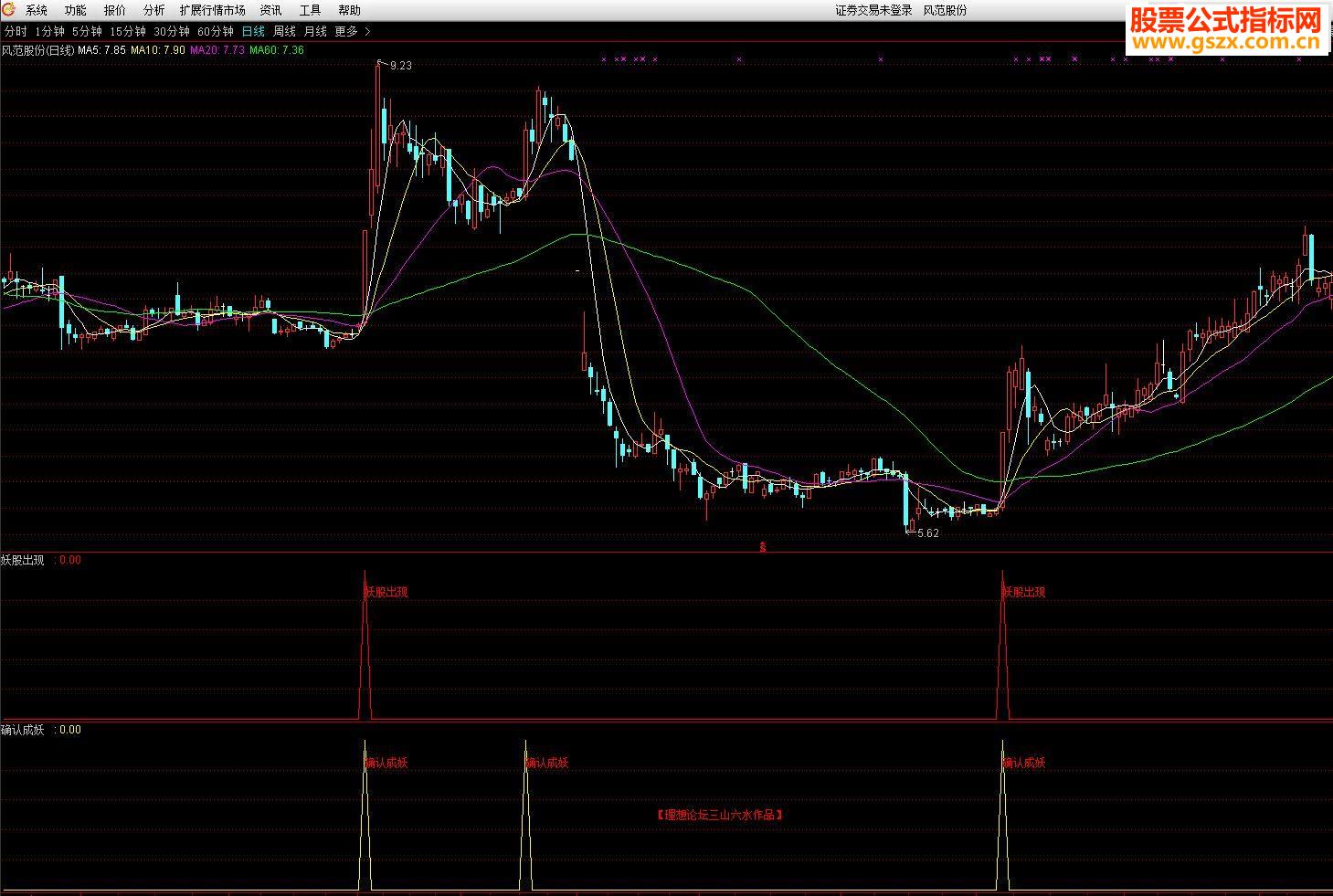Image resolution: width=1333 pixels, height=896 pixels.
Task: Switch to the 1分钟 period tab
Action: pyautogui.click(x=49, y=31)
